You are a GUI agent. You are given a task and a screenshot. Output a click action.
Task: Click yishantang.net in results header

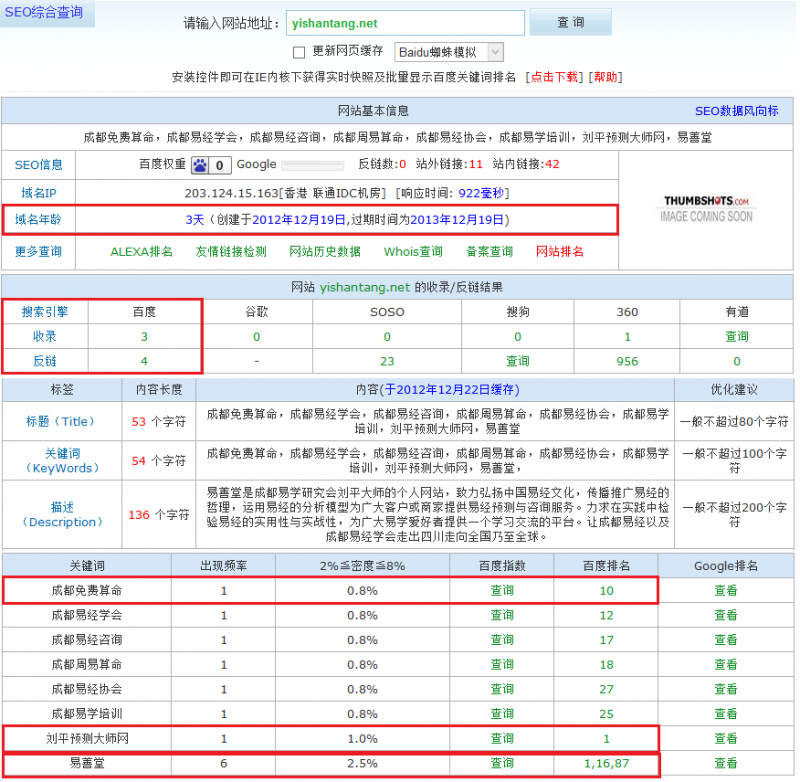tap(364, 287)
